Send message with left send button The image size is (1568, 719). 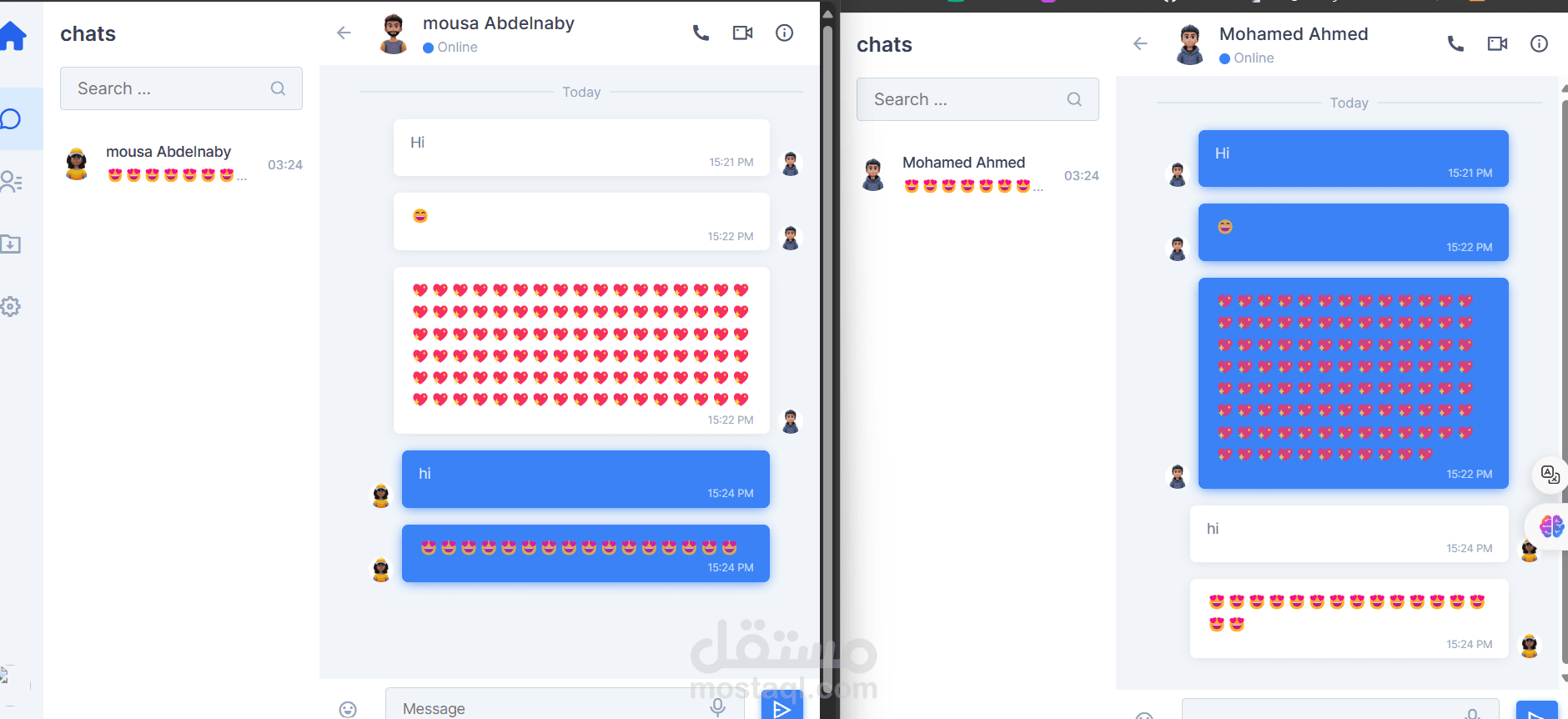point(782,706)
